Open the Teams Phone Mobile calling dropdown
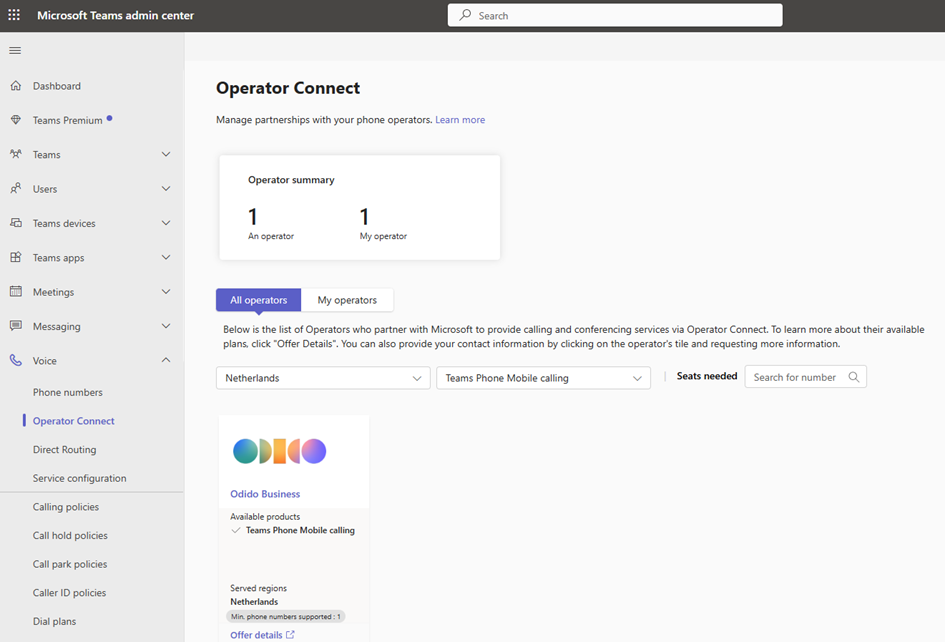Screen dimensions: 945x642 pos(543,378)
